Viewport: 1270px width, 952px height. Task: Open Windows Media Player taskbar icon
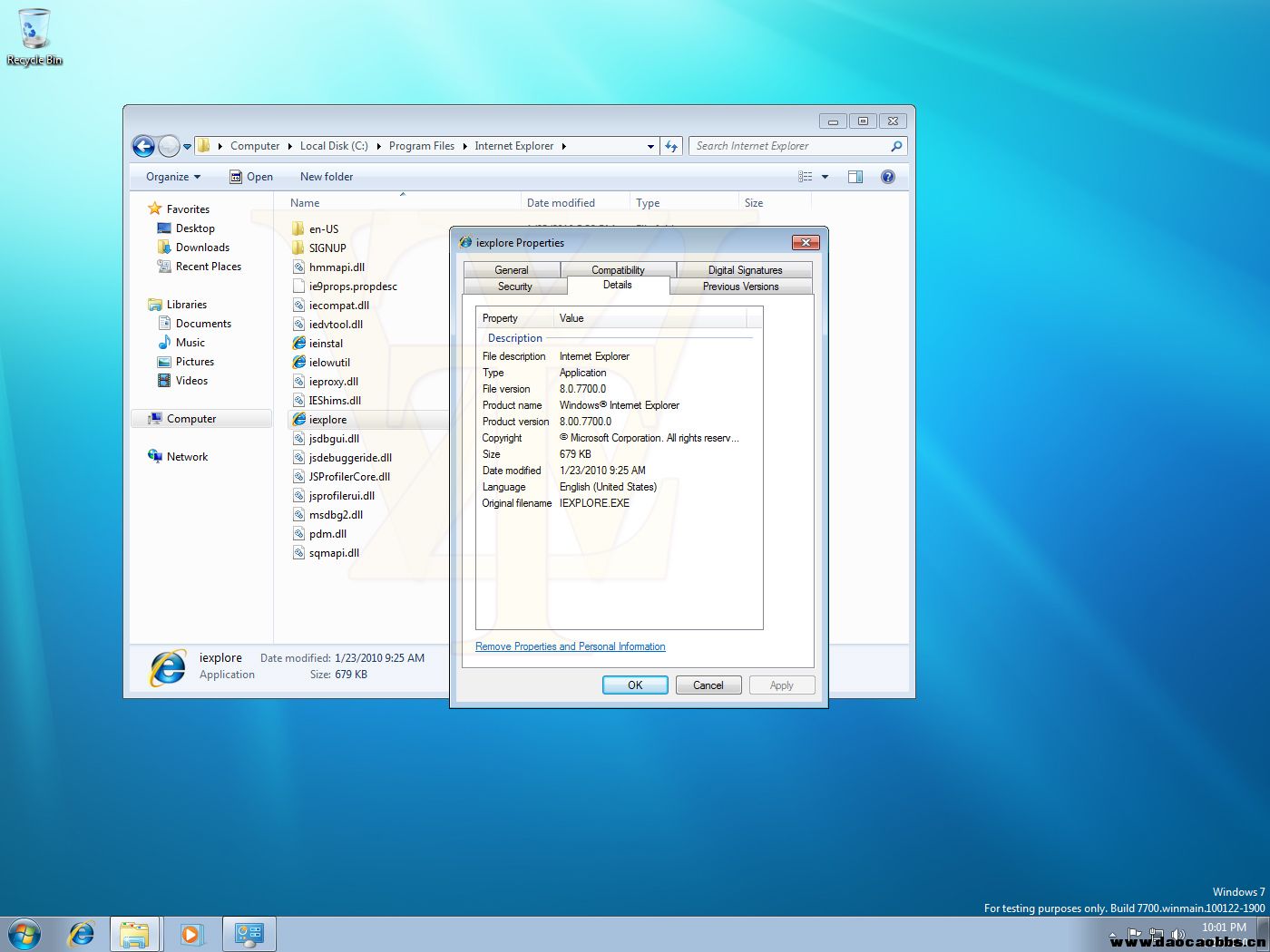(x=191, y=933)
